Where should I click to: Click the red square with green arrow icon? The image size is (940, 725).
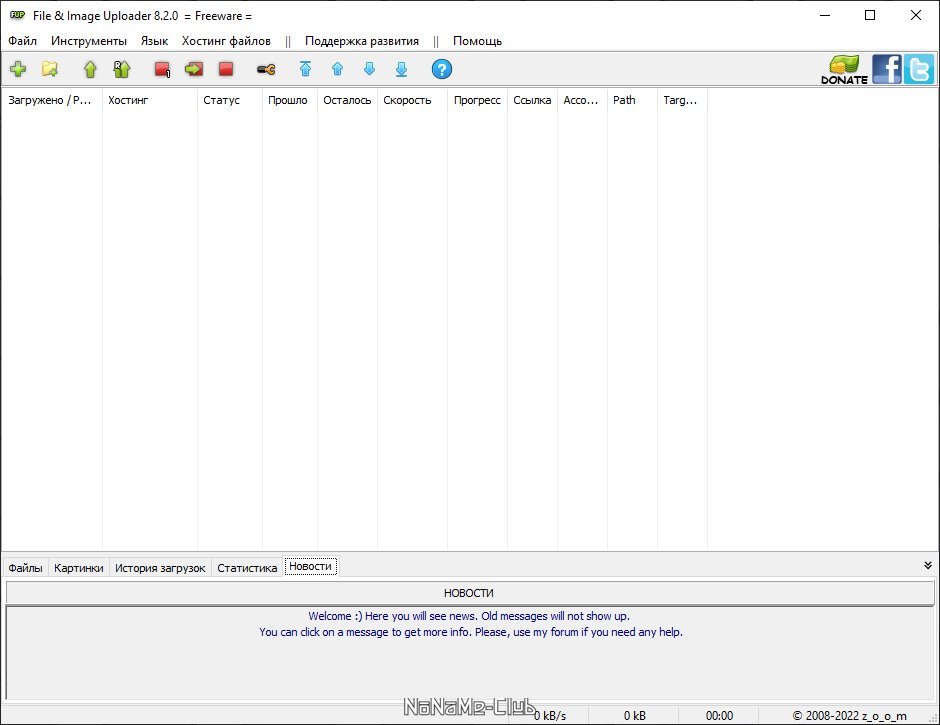194,70
